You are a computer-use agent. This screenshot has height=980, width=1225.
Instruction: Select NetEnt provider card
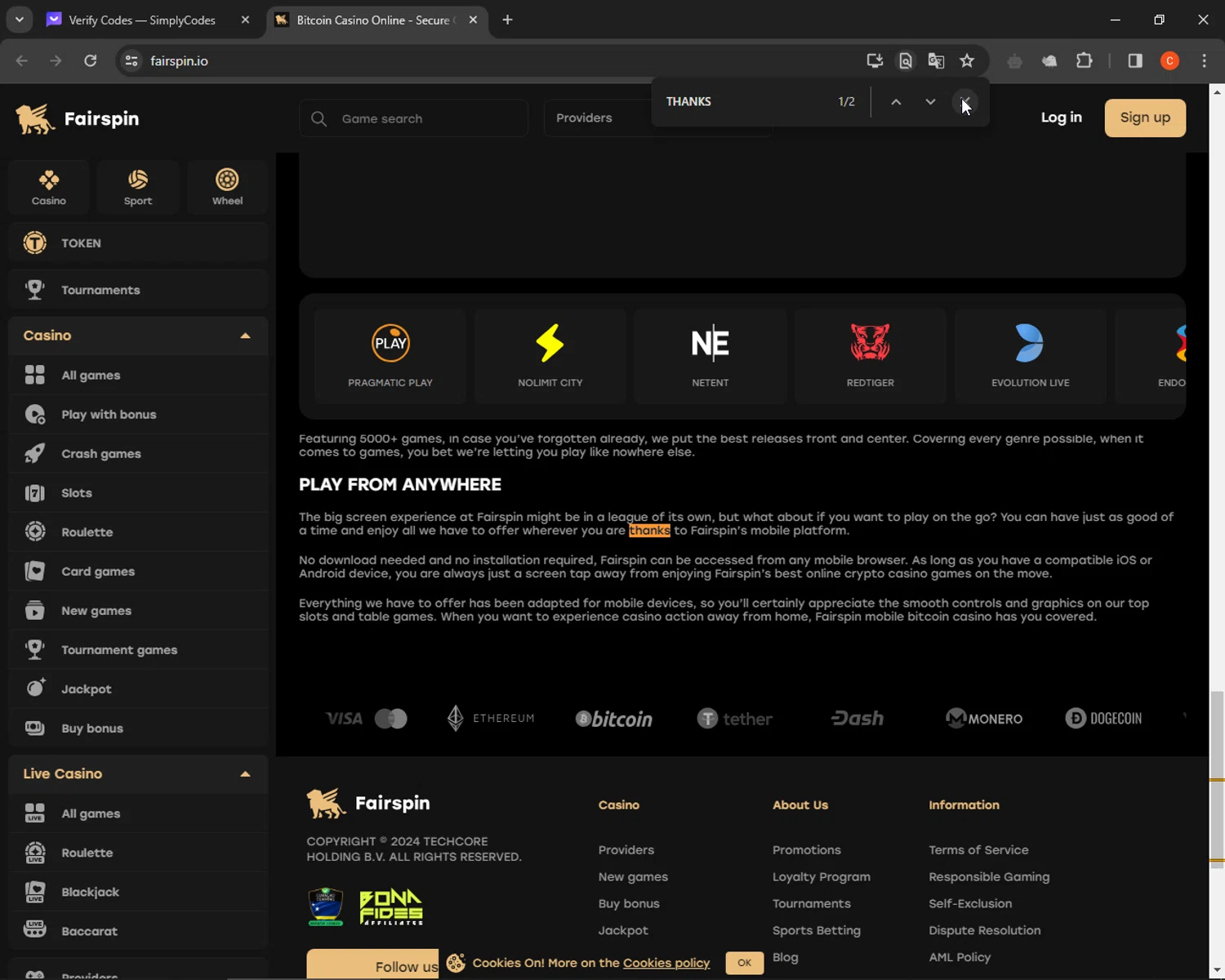point(710,356)
